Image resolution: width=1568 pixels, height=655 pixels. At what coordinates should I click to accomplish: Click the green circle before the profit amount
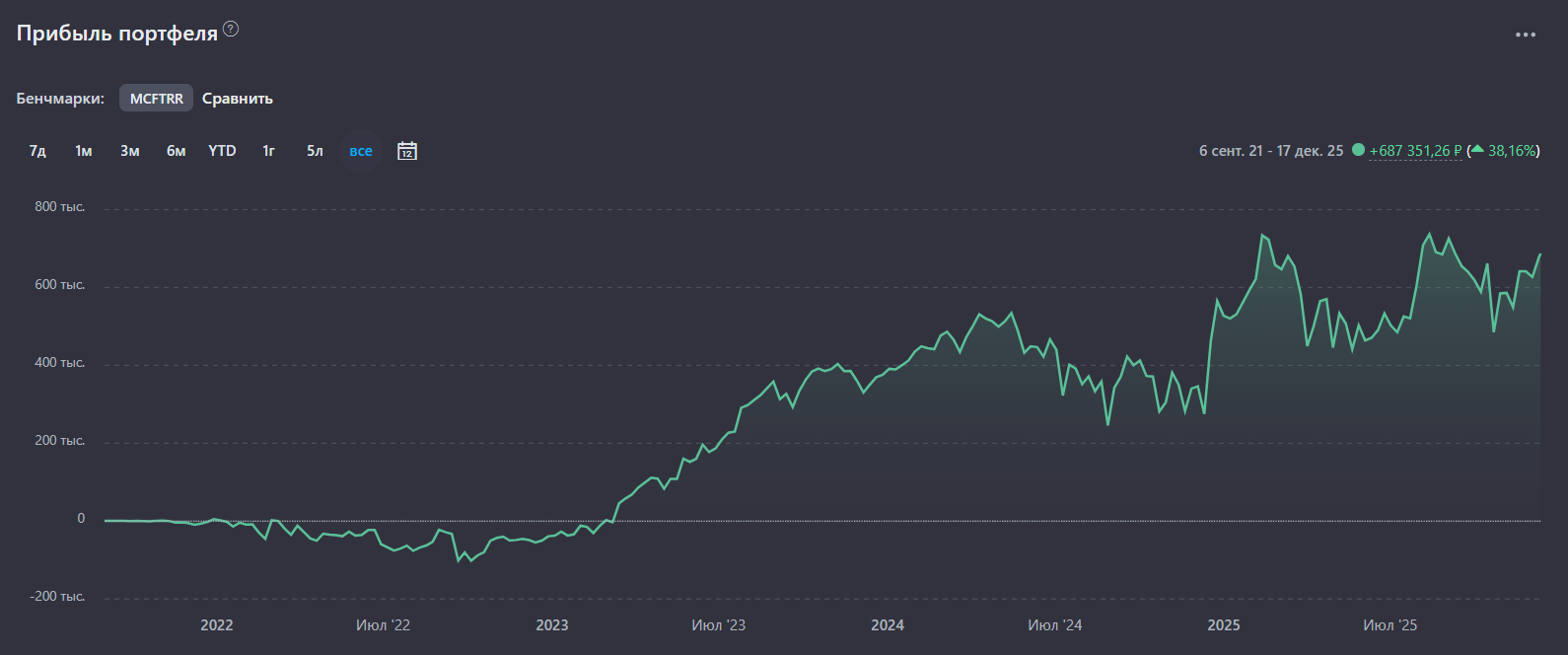1358,150
